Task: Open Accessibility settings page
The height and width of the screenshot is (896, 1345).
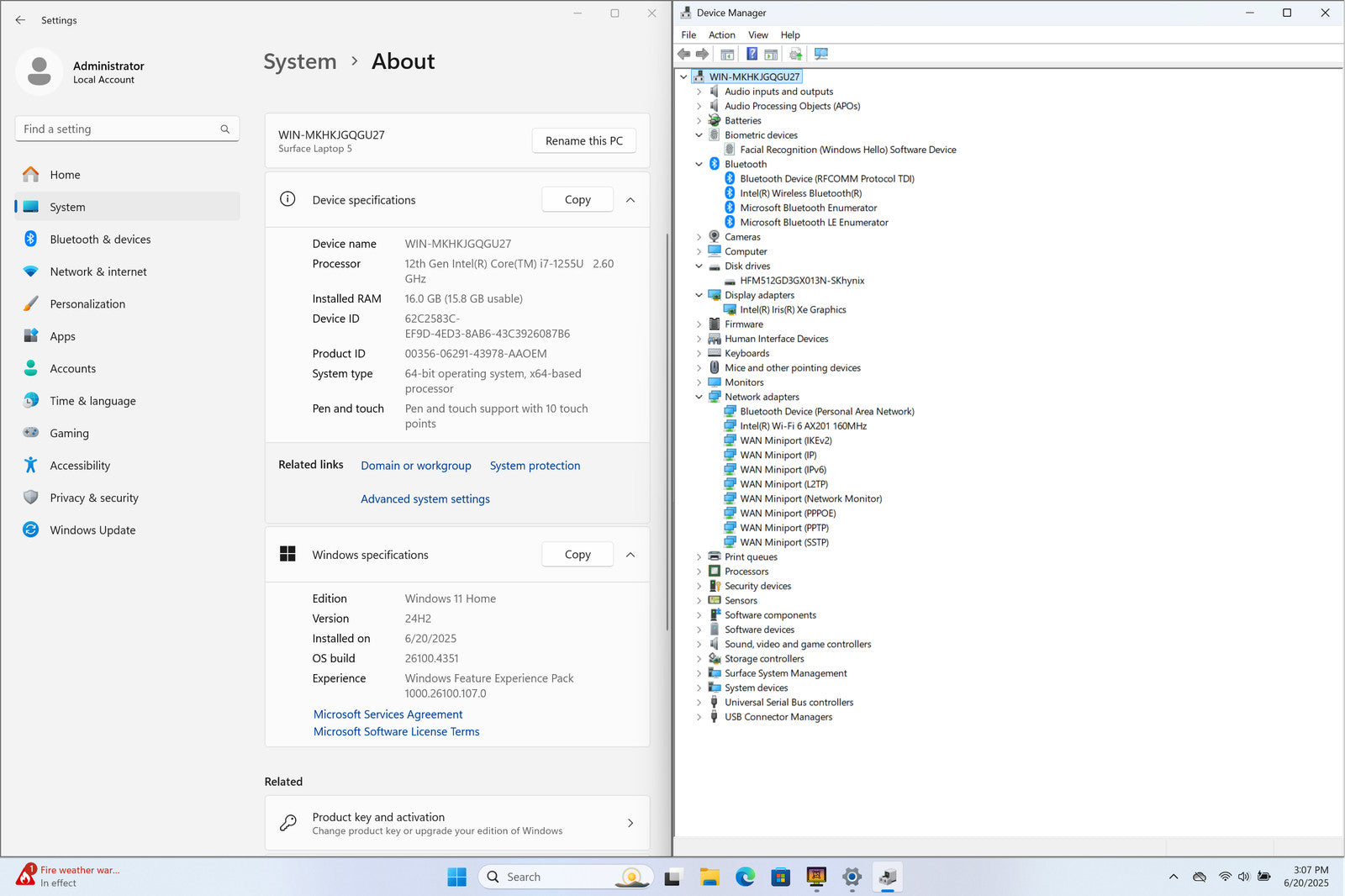Action: [x=128, y=466]
